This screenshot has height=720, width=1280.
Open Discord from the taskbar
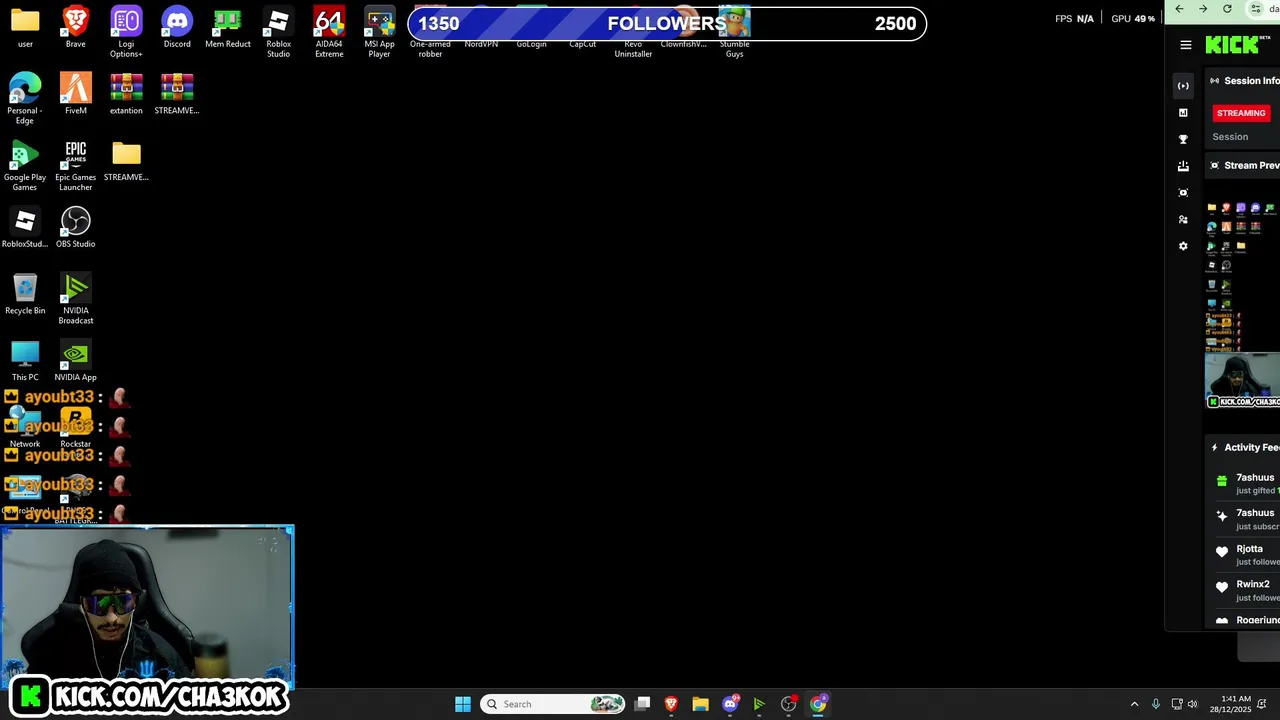click(730, 704)
